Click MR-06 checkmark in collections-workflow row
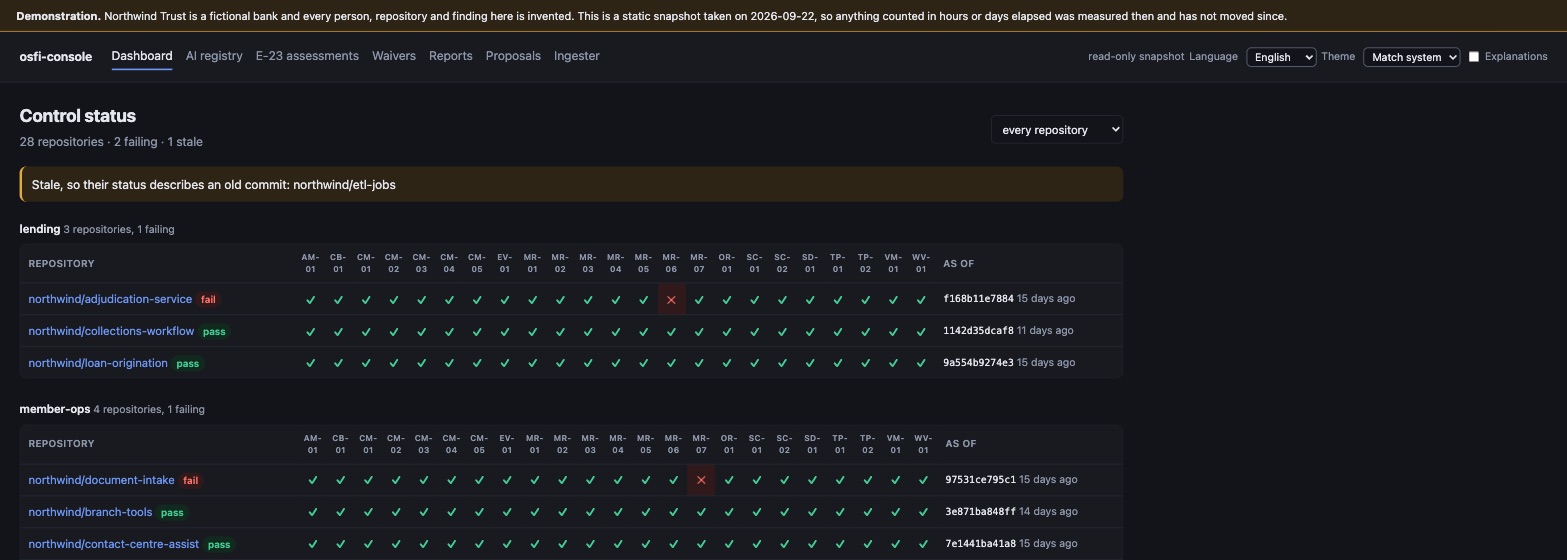This screenshot has height=560, width=1567. pos(671,331)
